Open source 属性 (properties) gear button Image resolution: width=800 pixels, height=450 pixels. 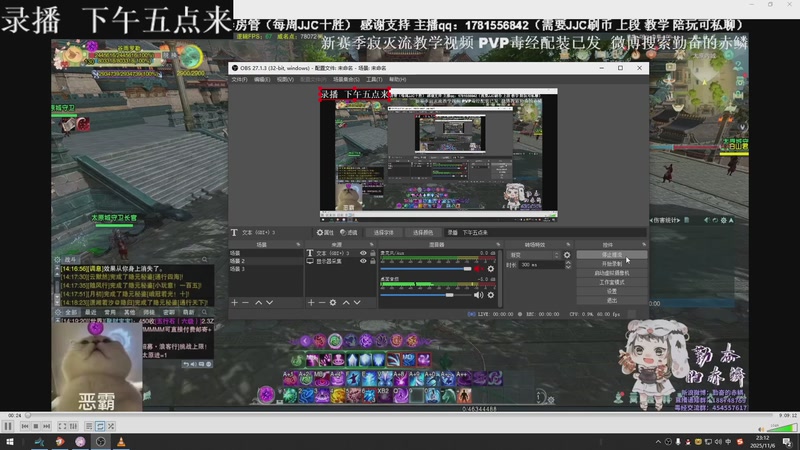325,233
